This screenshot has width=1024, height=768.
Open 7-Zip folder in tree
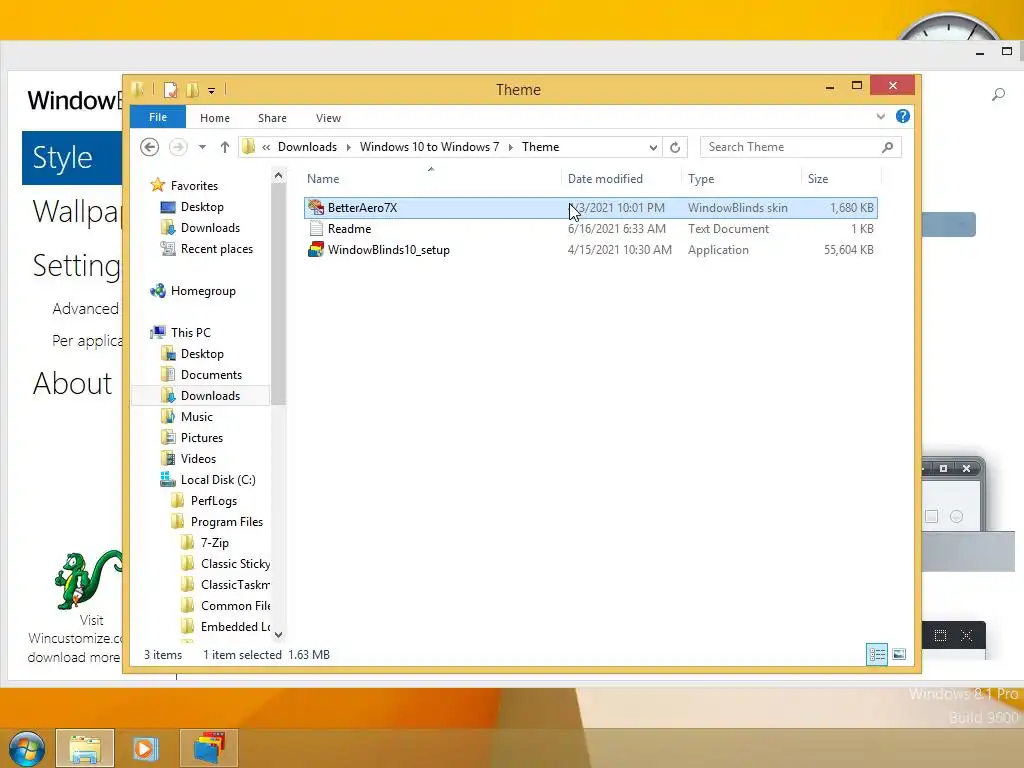pos(214,543)
